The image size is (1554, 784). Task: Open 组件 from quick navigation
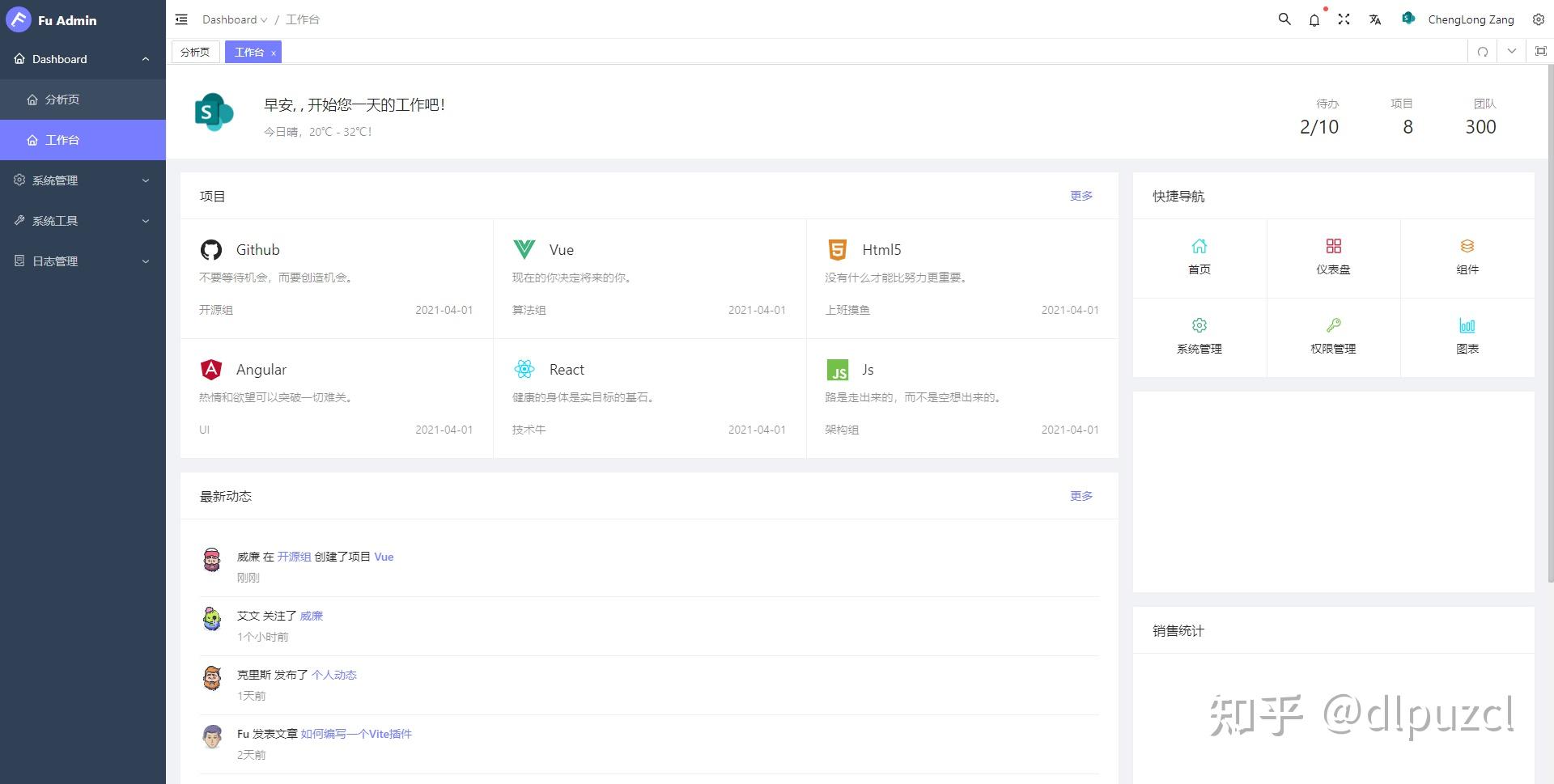[x=1467, y=257]
